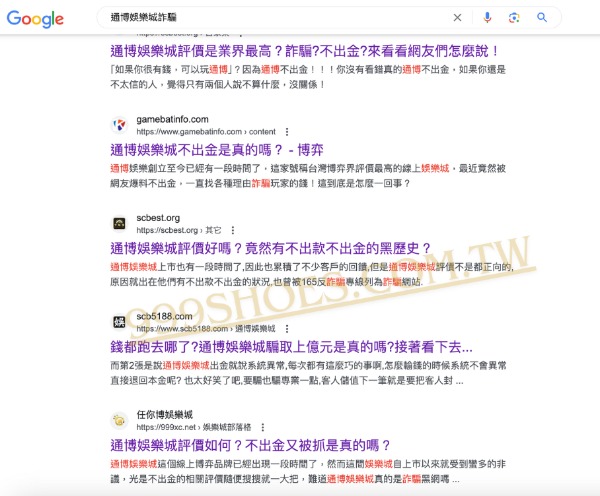600x496 pixels.
Task: Click the gamebatinfo.com site favicon
Action: tap(119, 125)
